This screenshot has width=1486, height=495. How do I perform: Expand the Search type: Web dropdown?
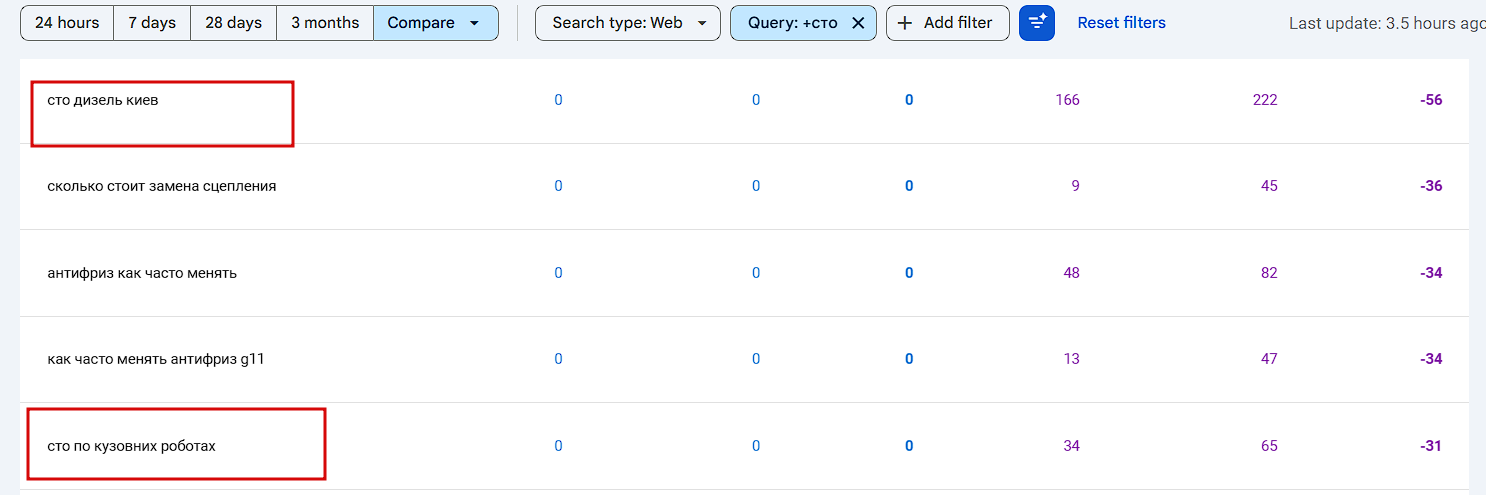702,23
